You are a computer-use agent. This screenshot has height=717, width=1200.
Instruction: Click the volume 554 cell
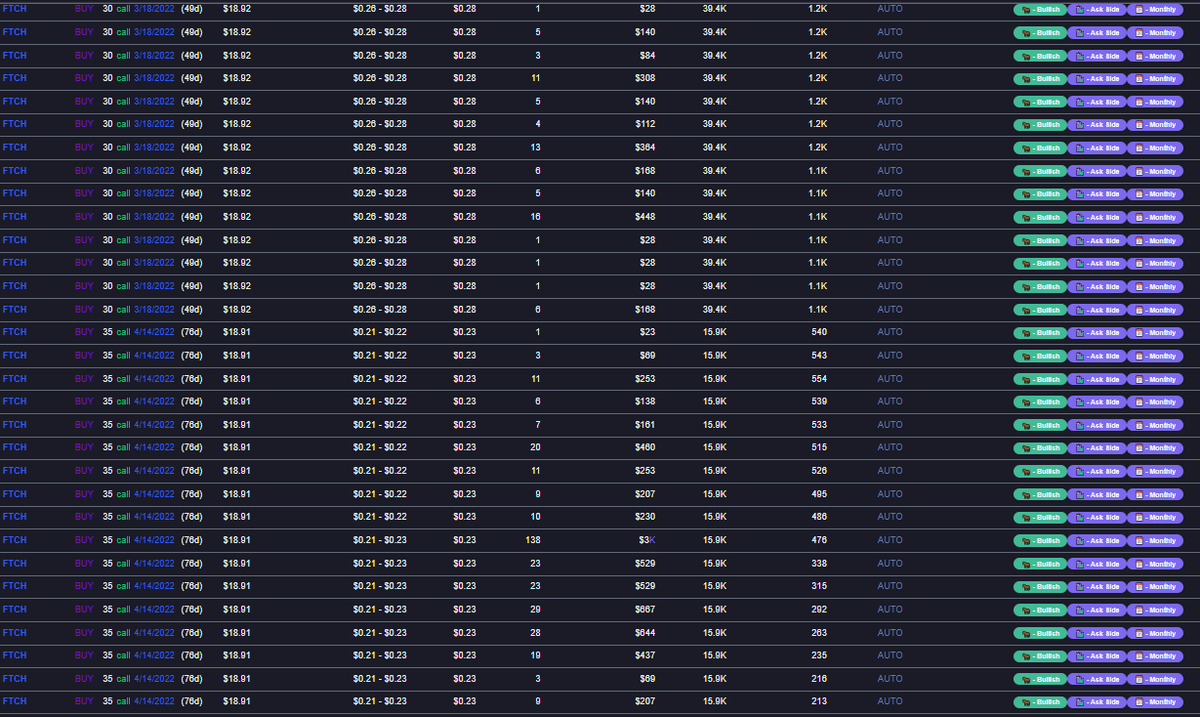pos(818,379)
